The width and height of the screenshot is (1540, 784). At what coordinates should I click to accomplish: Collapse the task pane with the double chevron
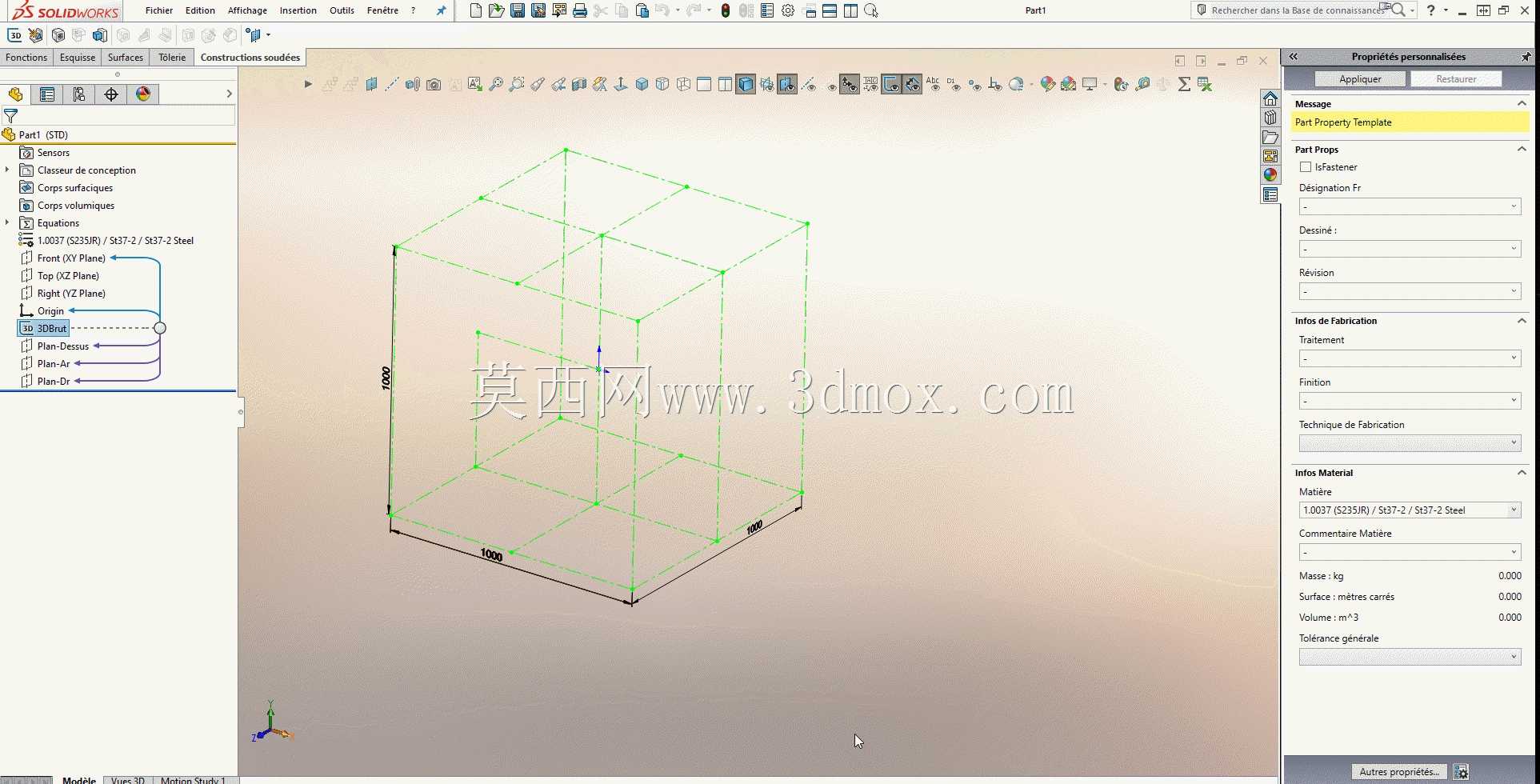tap(1294, 57)
